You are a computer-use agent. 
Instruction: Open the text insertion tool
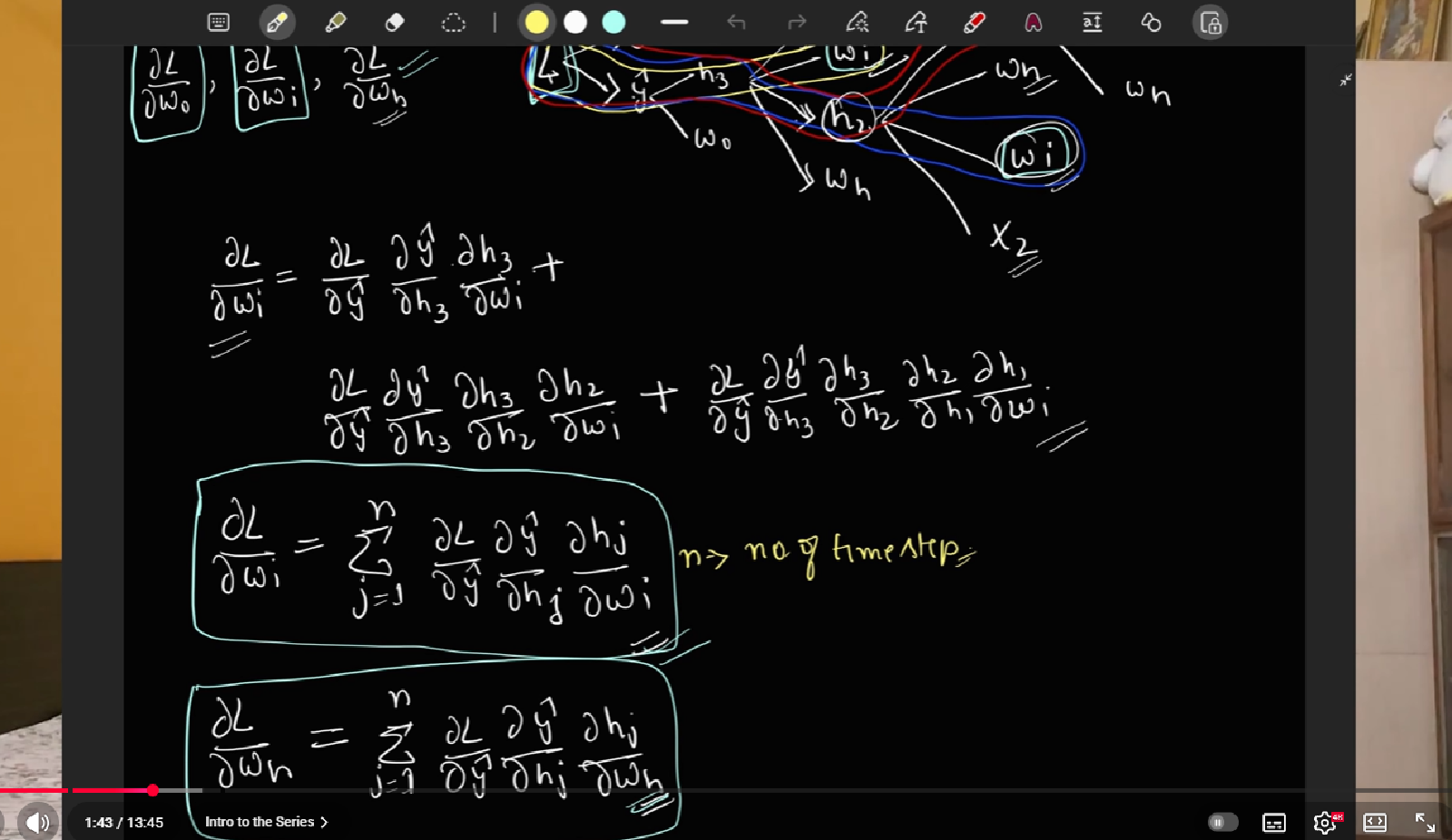click(1093, 23)
